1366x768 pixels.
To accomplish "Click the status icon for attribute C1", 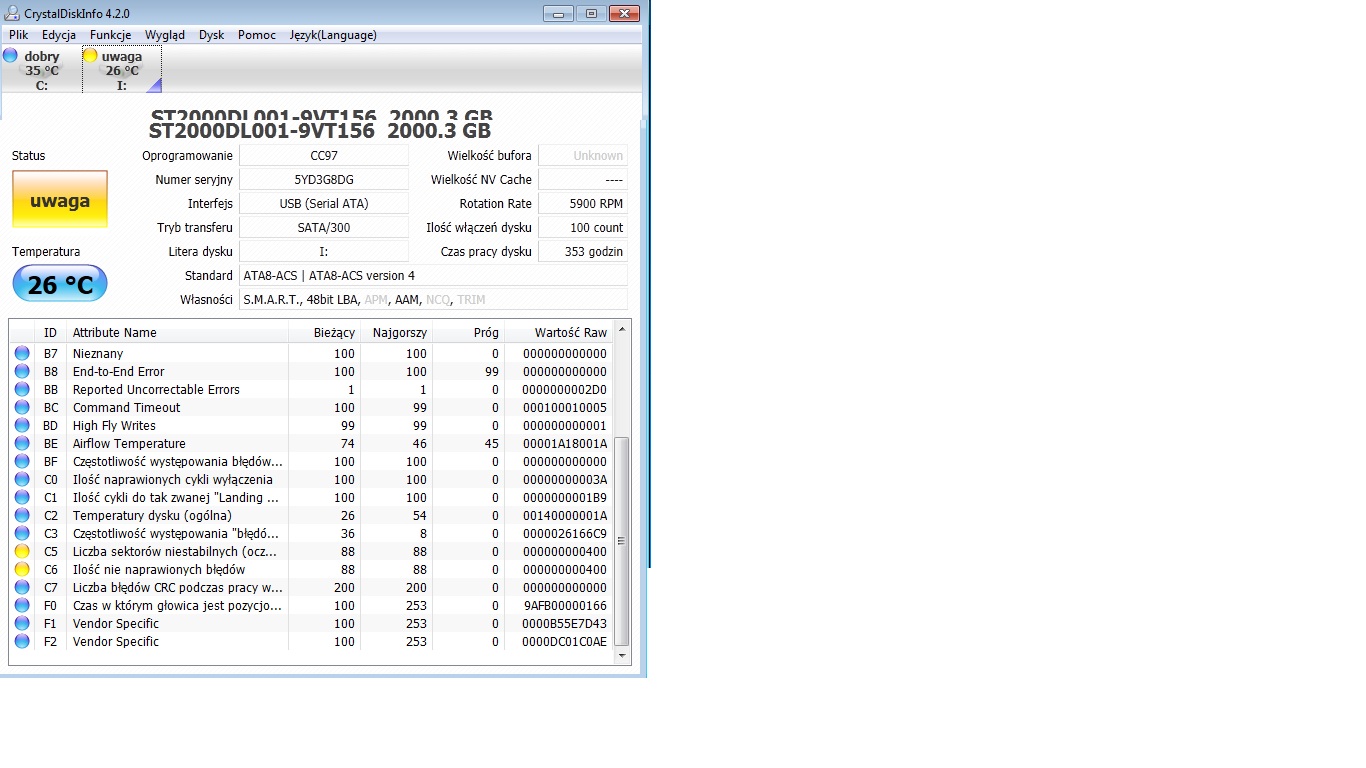I will click(22, 497).
